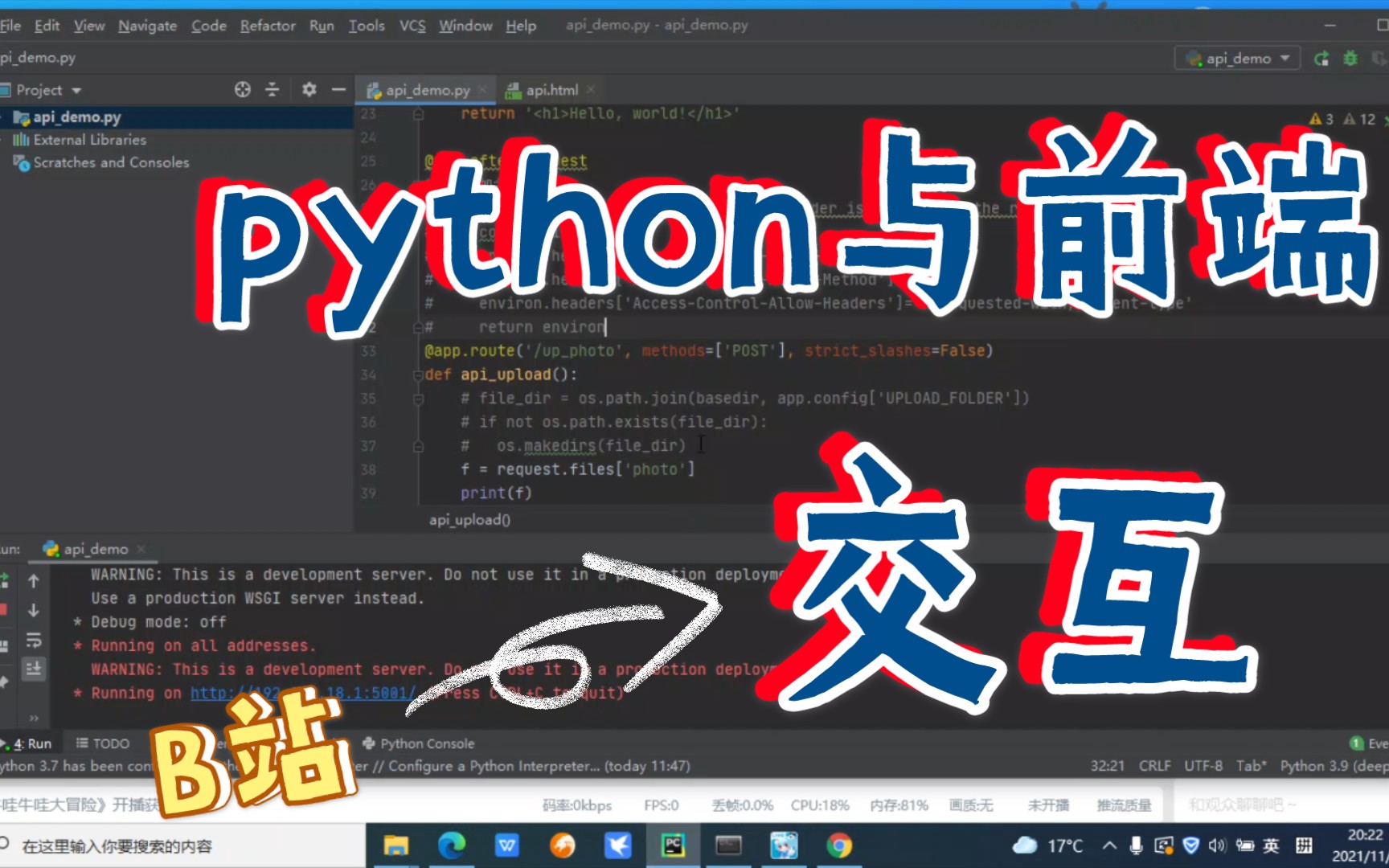Close the api.html tab
Viewport: 1389px width, 868px height.
pyautogui.click(x=591, y=90)
